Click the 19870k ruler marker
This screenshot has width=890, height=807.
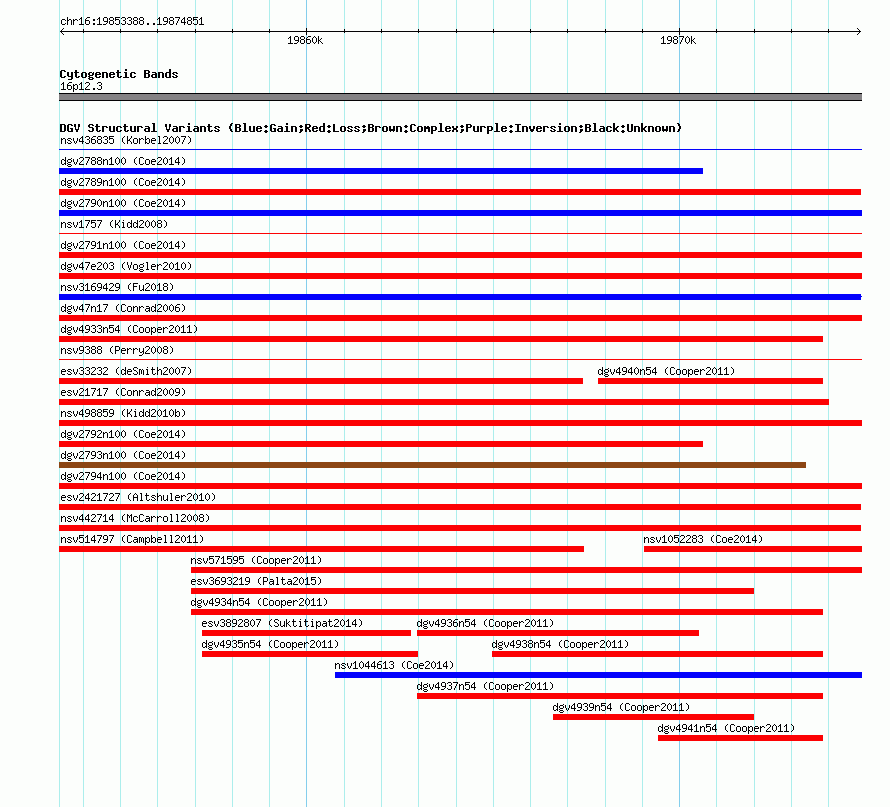[678, 40]
